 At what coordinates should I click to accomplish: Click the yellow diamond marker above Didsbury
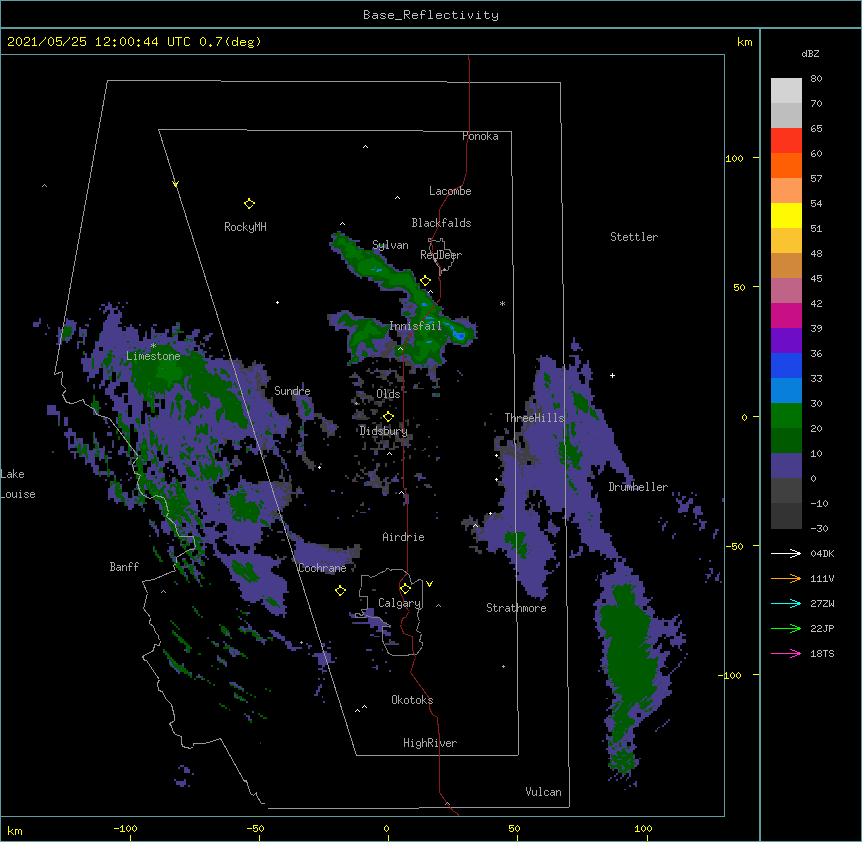click(388, 417)
